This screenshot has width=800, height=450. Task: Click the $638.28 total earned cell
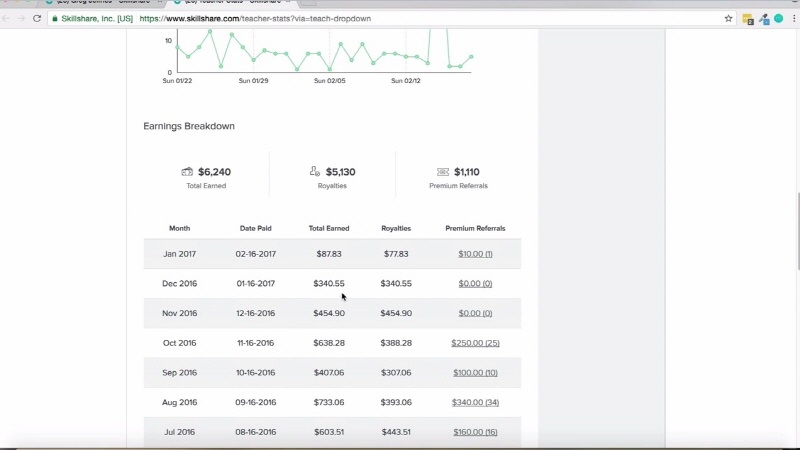point(329,343)
